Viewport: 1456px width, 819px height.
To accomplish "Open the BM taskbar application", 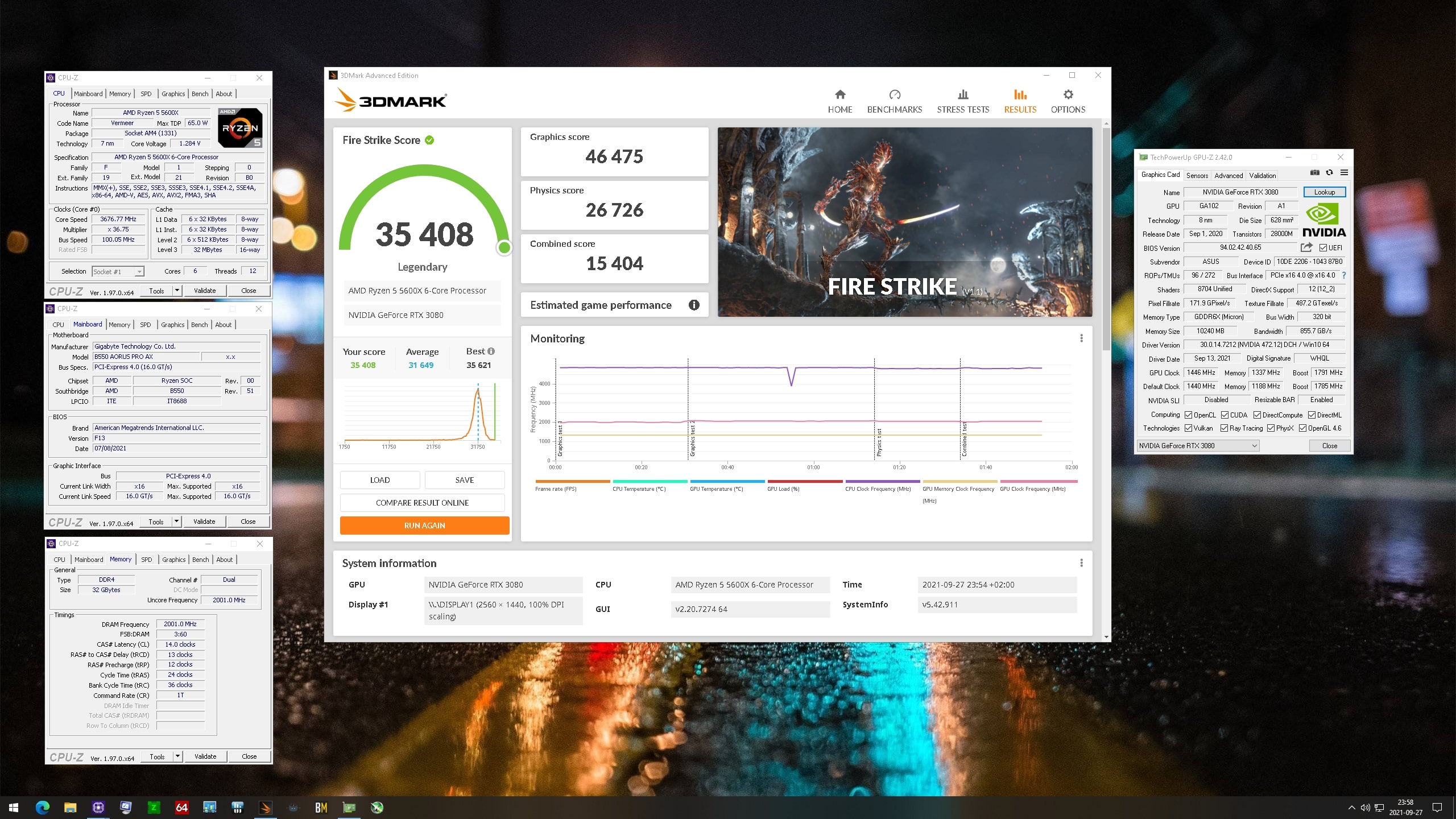I will 321,807.
